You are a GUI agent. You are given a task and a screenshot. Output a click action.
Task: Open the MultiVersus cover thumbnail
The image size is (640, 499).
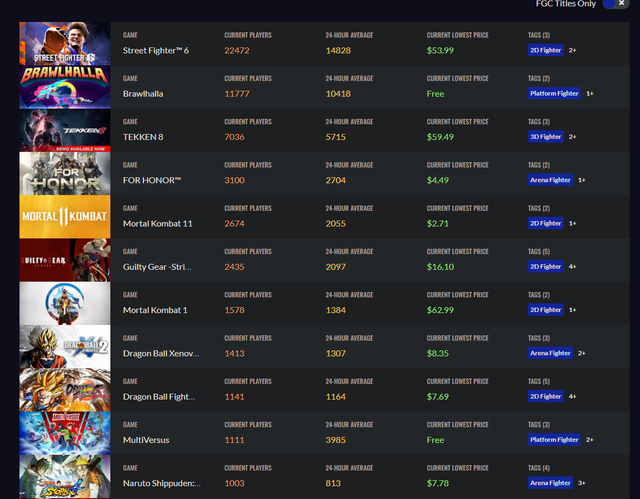[64, 432]
